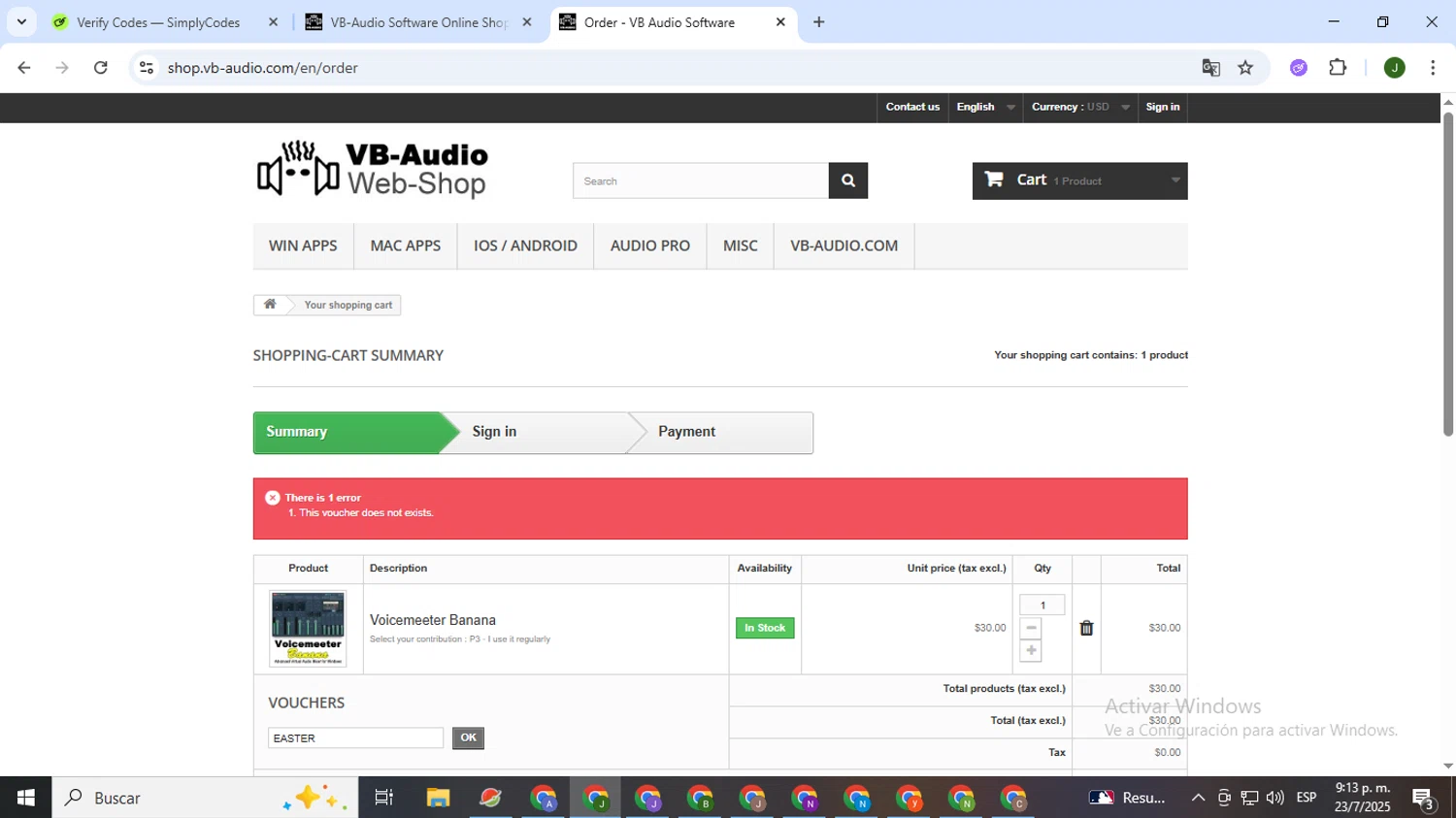Click the translate page icon

coord(1210,68)
